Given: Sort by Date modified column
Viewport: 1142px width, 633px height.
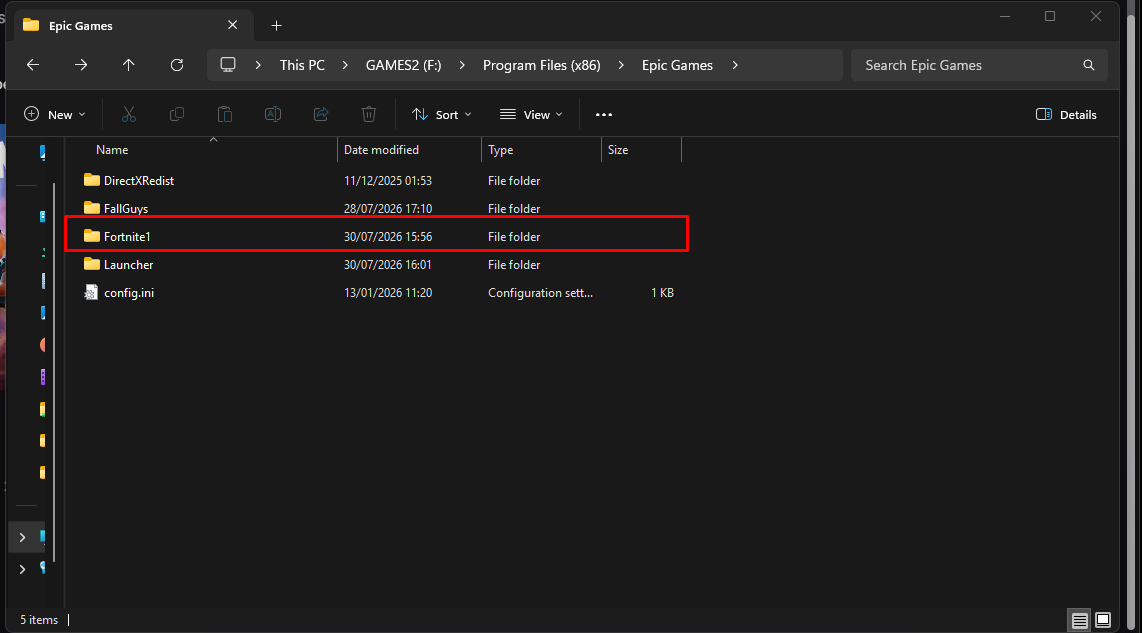Looking at the screenshot, I should [x=381, y=149].
